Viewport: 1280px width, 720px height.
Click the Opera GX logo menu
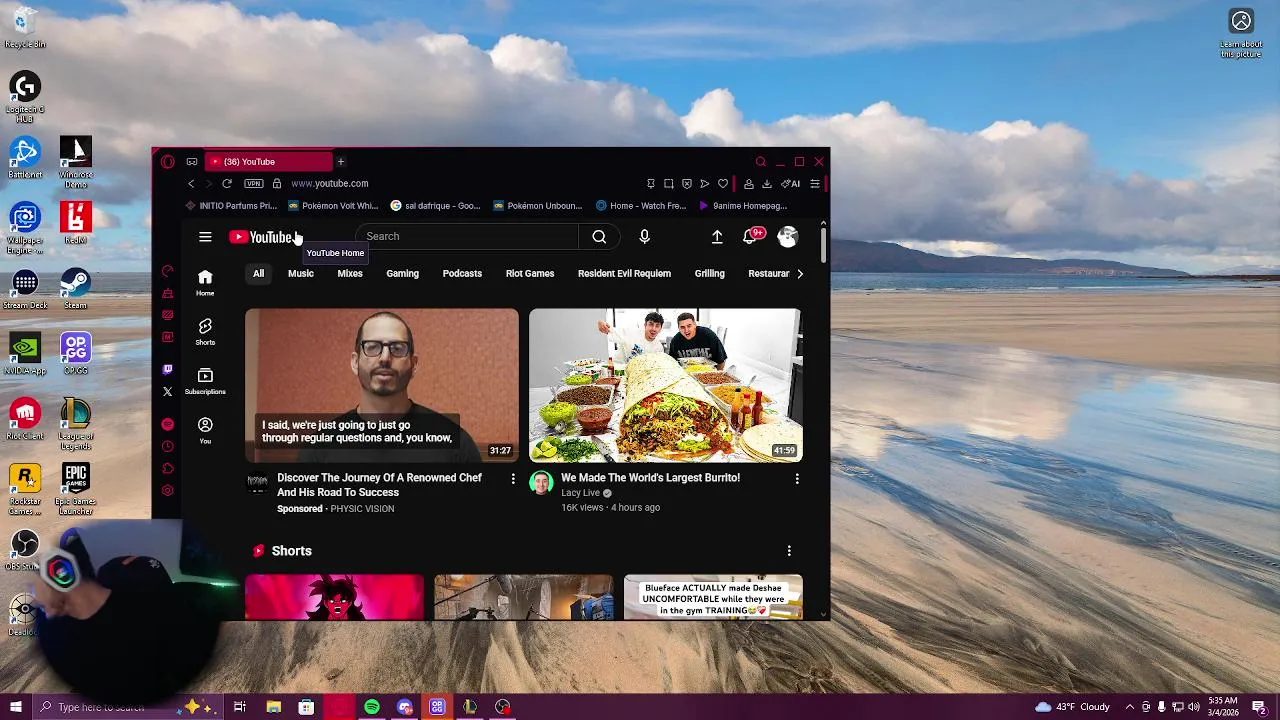pos(167,161)
